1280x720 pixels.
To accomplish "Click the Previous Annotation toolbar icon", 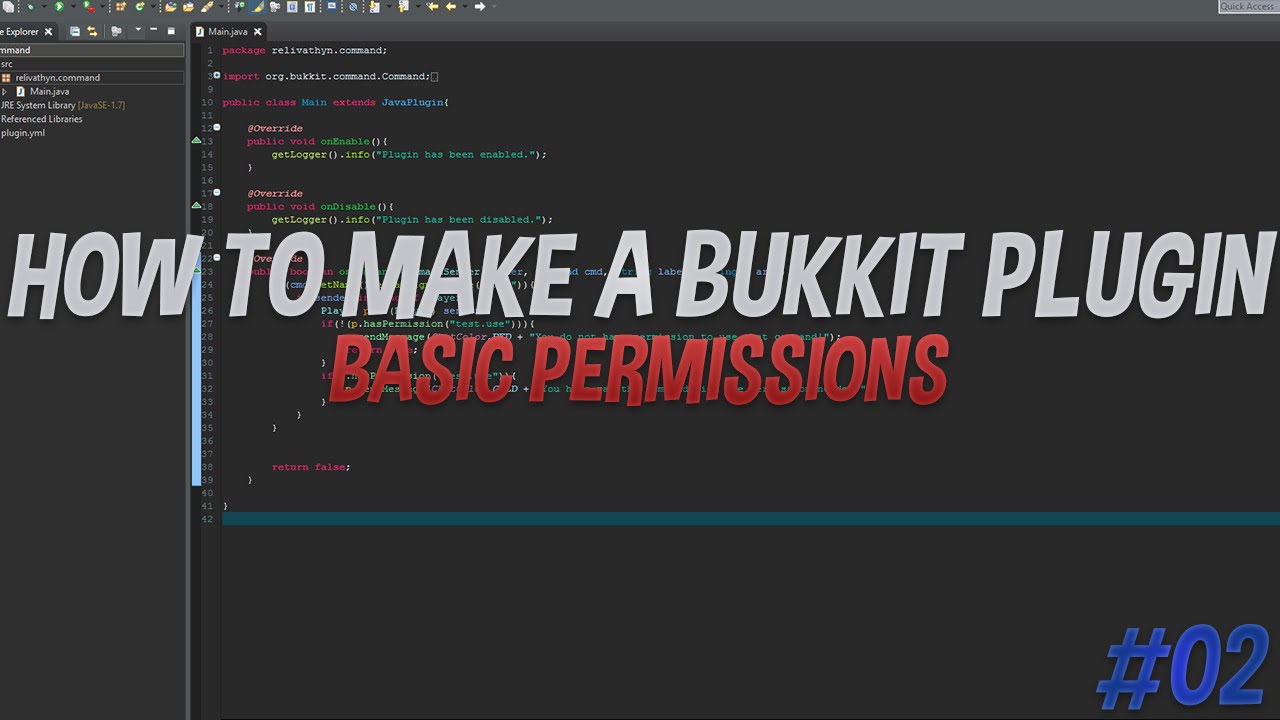I will click(x=403, y=6).
